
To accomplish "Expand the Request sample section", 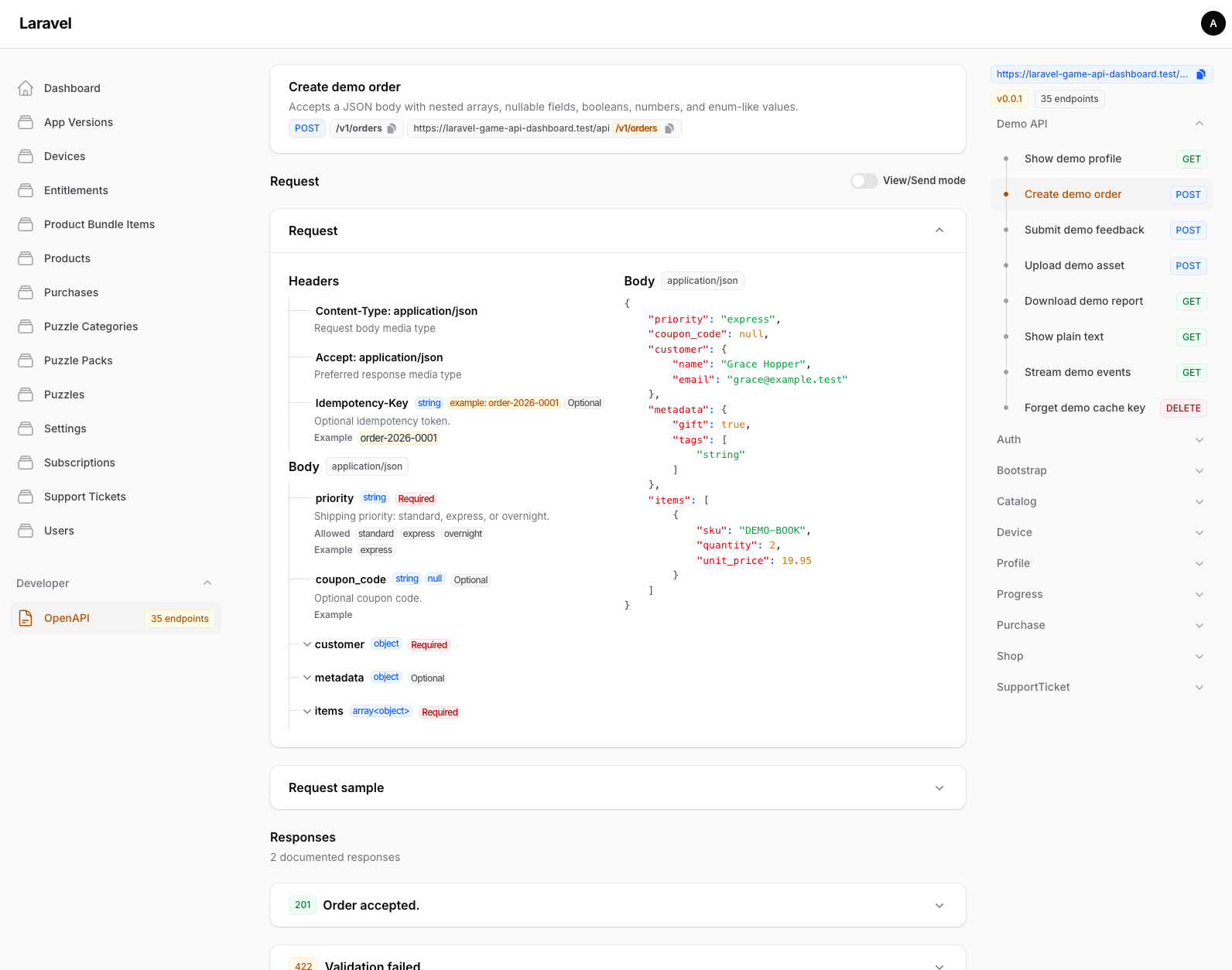I will click(939, 787).
